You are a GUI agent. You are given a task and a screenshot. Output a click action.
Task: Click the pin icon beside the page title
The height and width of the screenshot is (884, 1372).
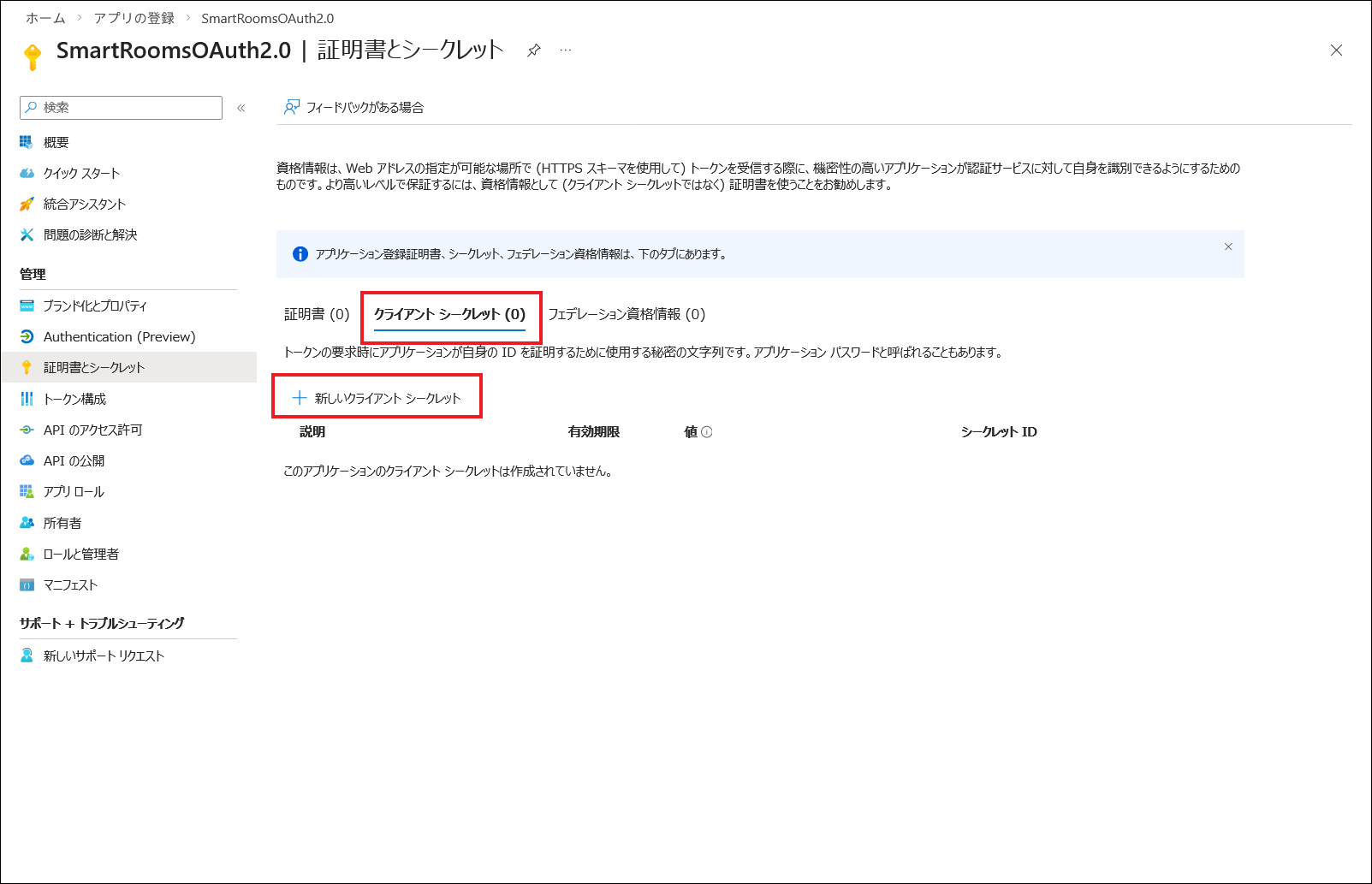click(x=533, y=50)
